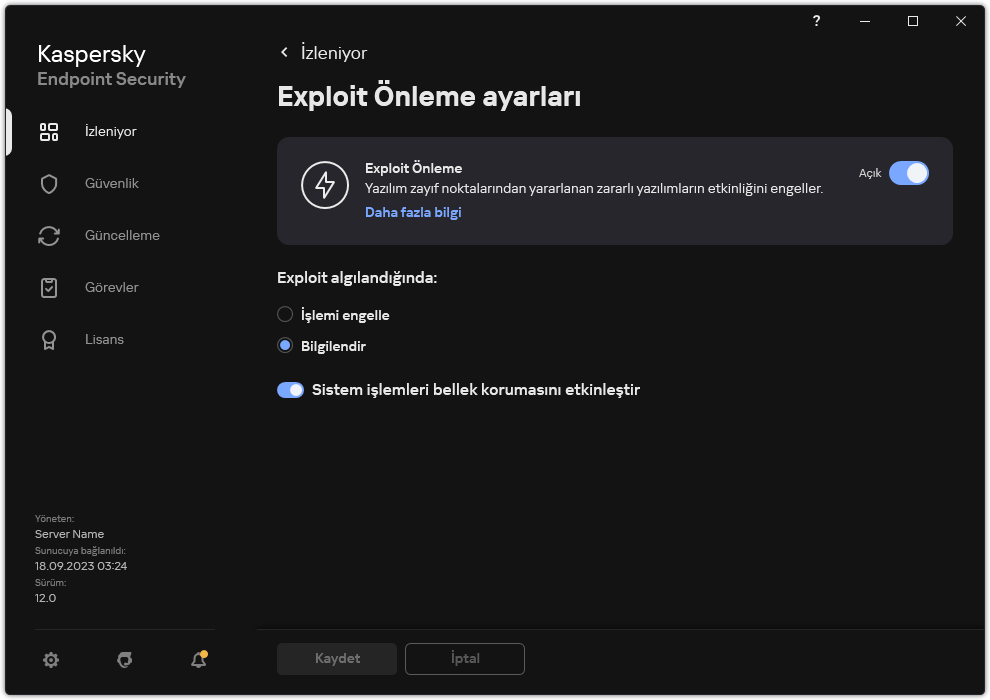990x700 pixels.
Task: Cancel changes with the İptal button
Action: click(464, 658)
